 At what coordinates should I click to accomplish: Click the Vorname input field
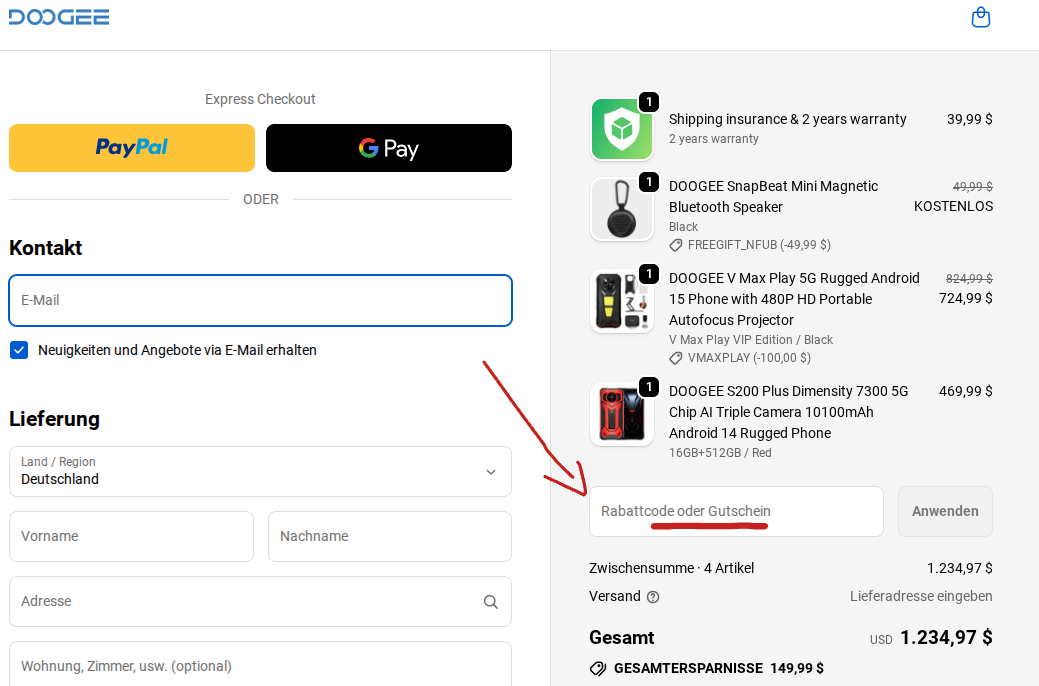point(131,536)
